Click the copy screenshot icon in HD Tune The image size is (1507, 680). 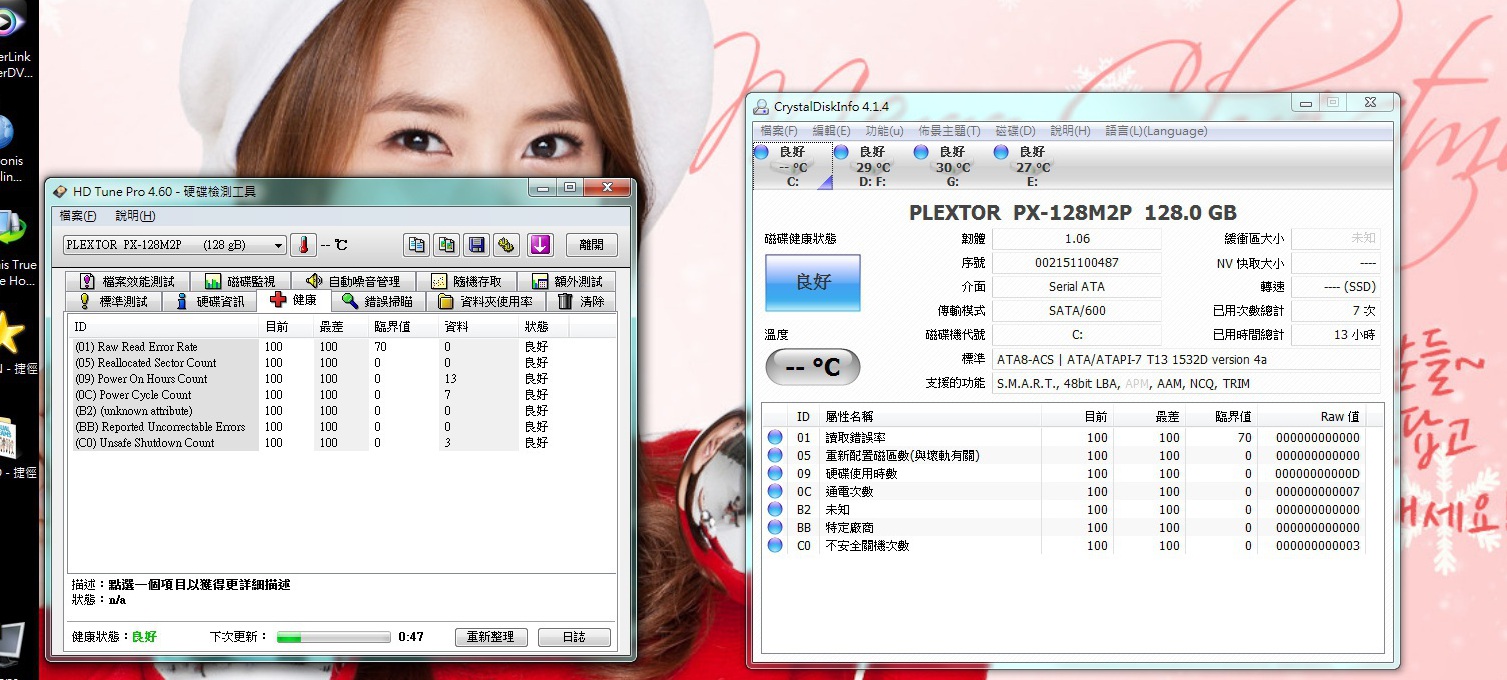(x=446, y=245)
